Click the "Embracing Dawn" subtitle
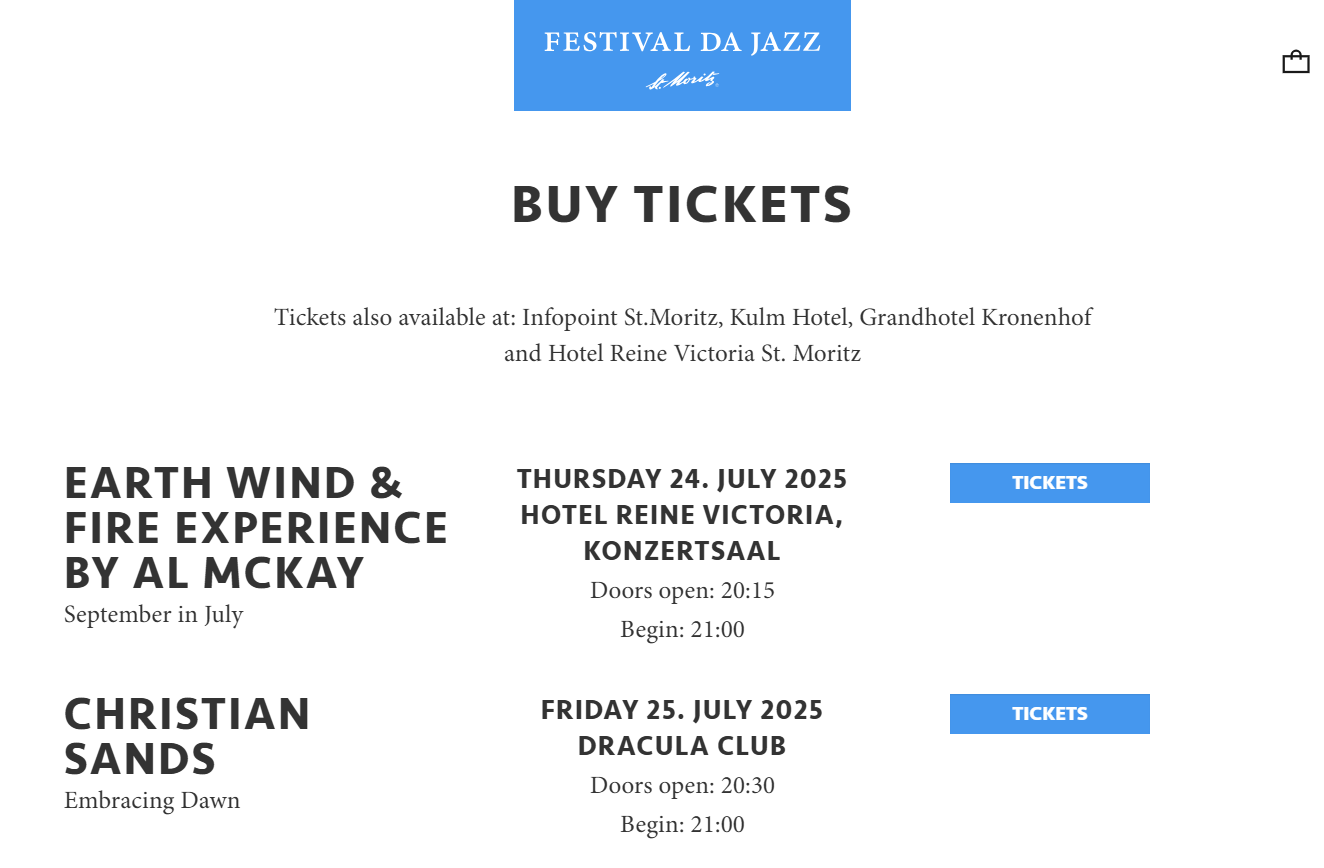This screenshot has width=1324, height=868. 152,800
